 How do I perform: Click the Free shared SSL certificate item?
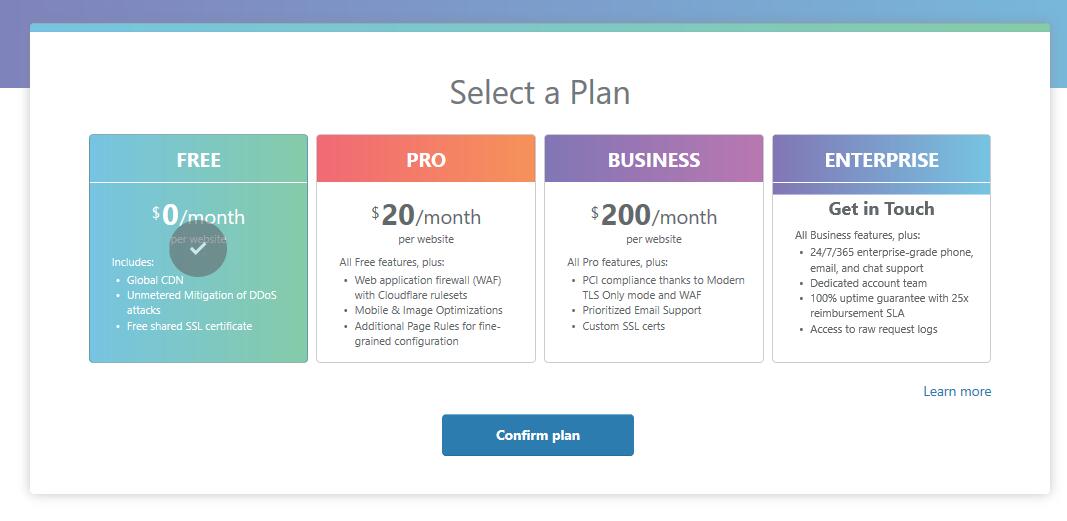[189, 326]
